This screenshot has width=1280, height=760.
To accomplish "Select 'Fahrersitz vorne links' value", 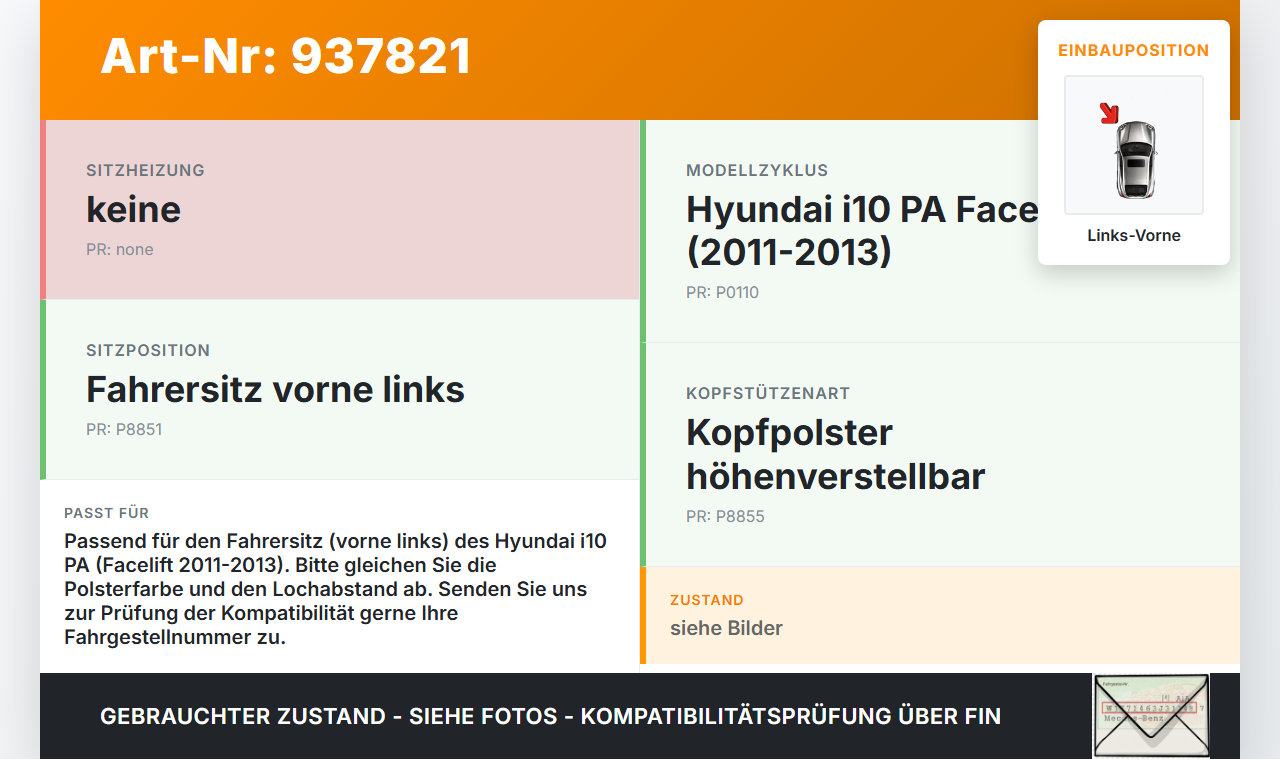I will click(275, 389).
